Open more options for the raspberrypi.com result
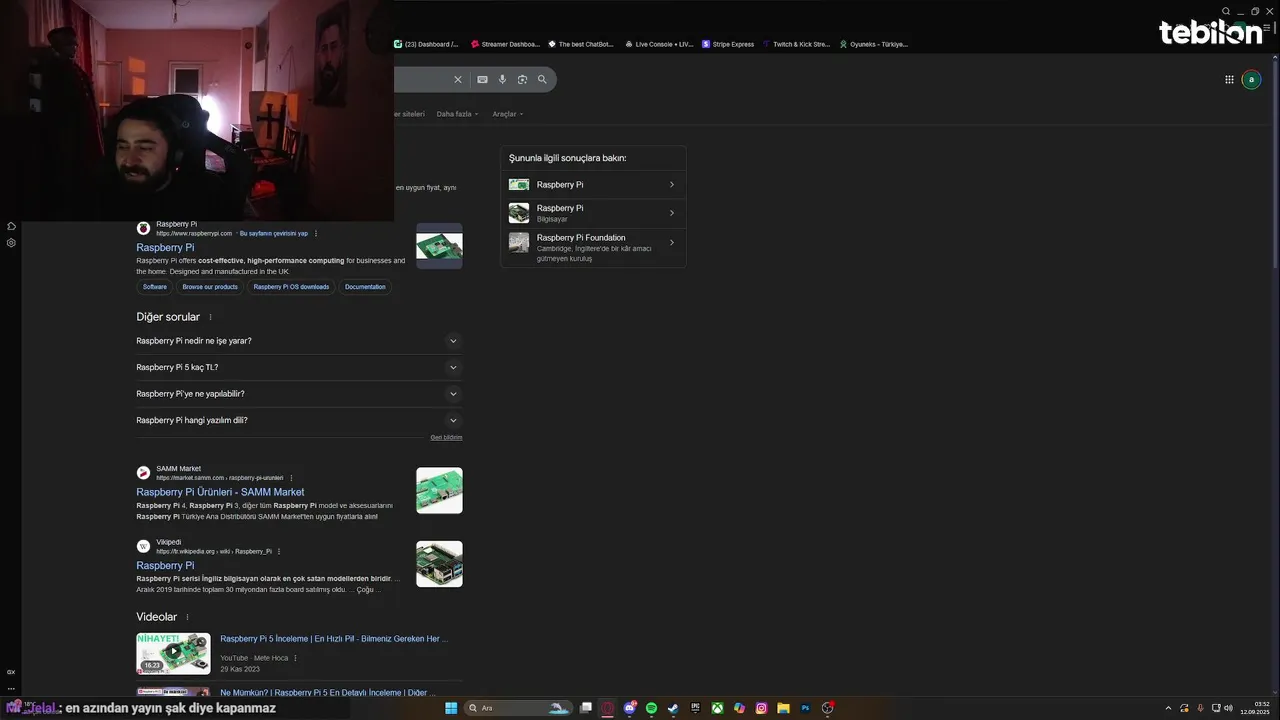The height and width of the screenshot is (720, 1280). pos(316,234)
